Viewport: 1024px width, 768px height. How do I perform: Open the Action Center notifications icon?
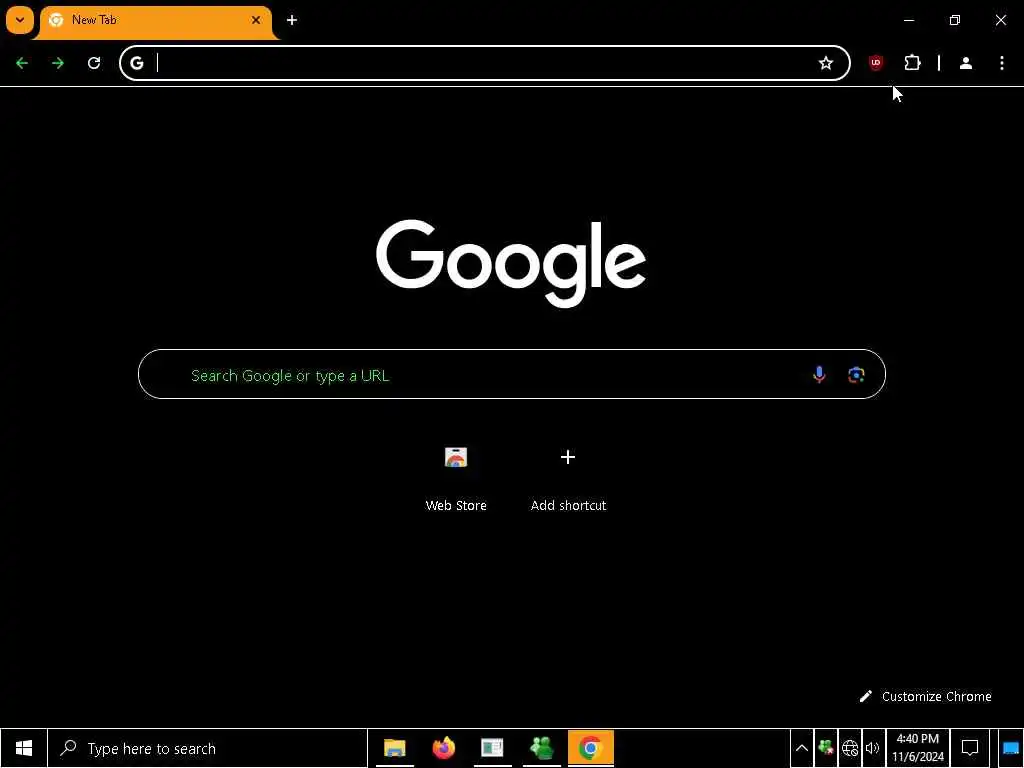click(970, 748)
